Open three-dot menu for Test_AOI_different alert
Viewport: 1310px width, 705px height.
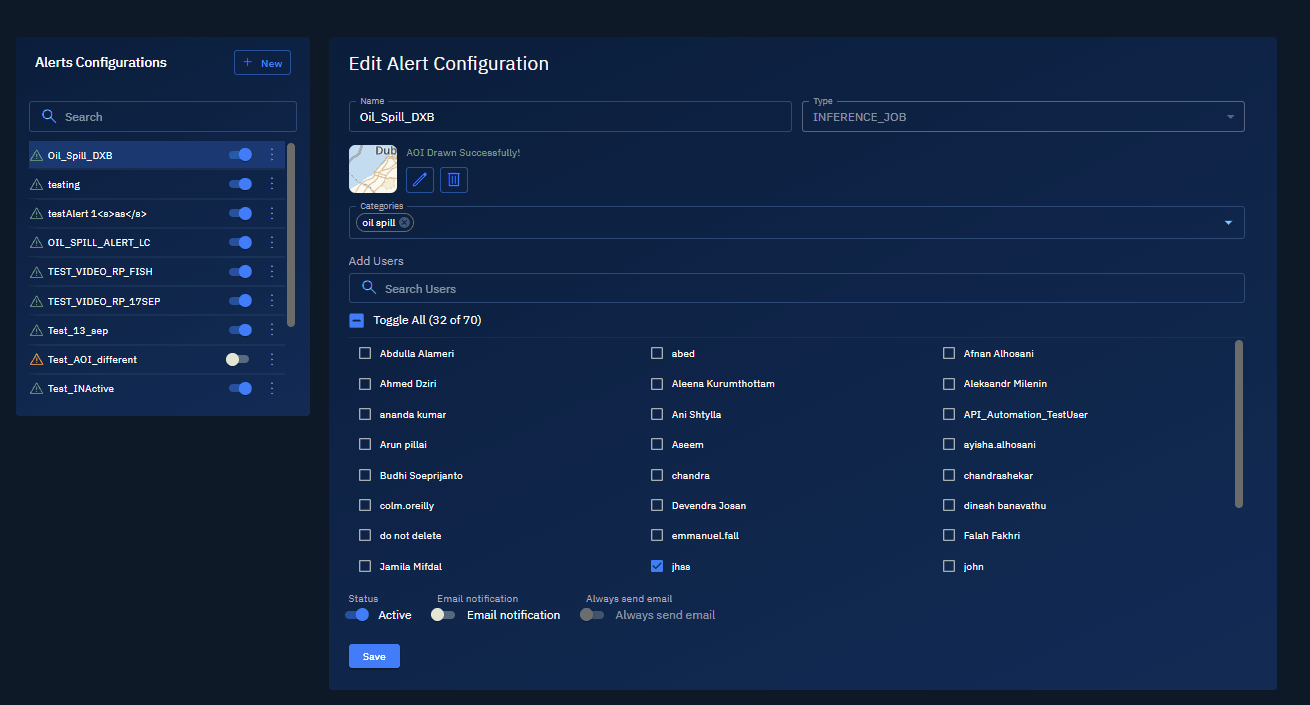pyautogui.click(x=271, y=359)
